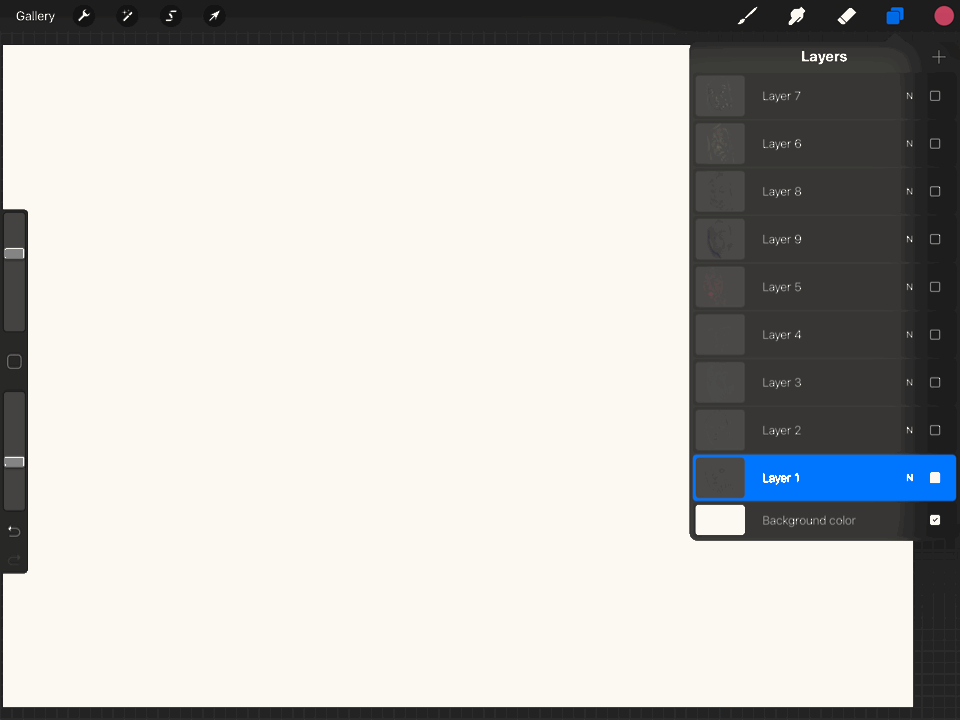This screenshot has height=720, width=960.
Task: Activate the Selection tool
Action: 171,16
